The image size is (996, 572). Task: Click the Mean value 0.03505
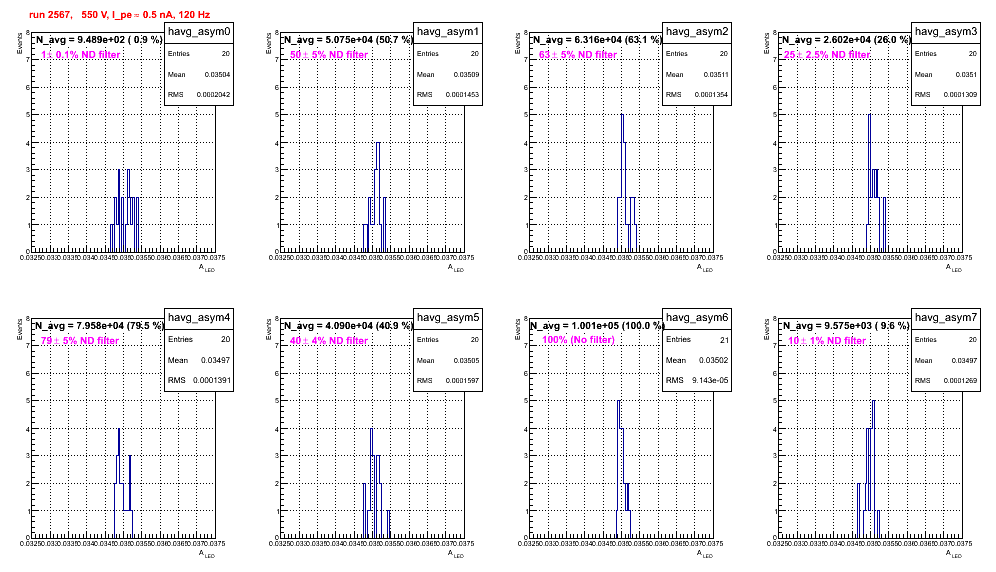coord(466,360)
